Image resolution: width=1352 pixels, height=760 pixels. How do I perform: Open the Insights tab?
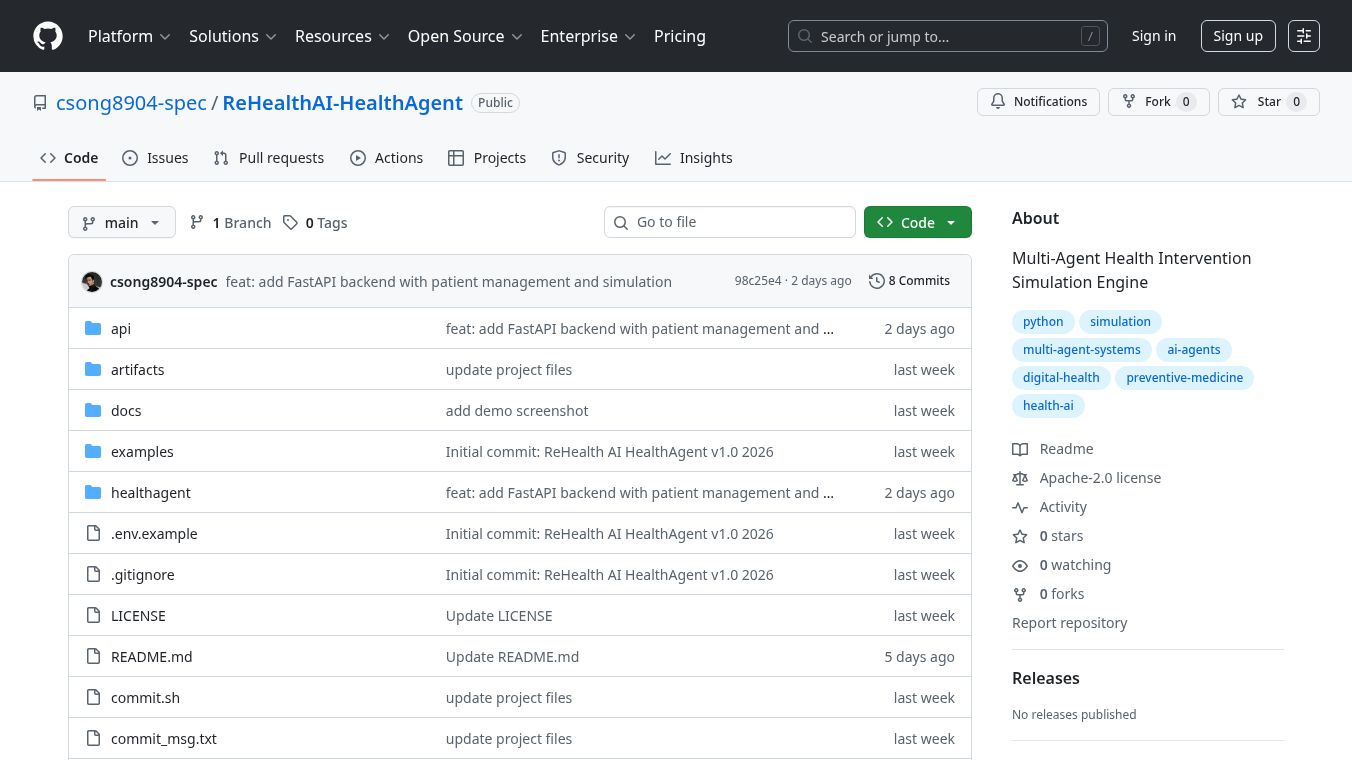pyautogui.click(x=693, y=158)
